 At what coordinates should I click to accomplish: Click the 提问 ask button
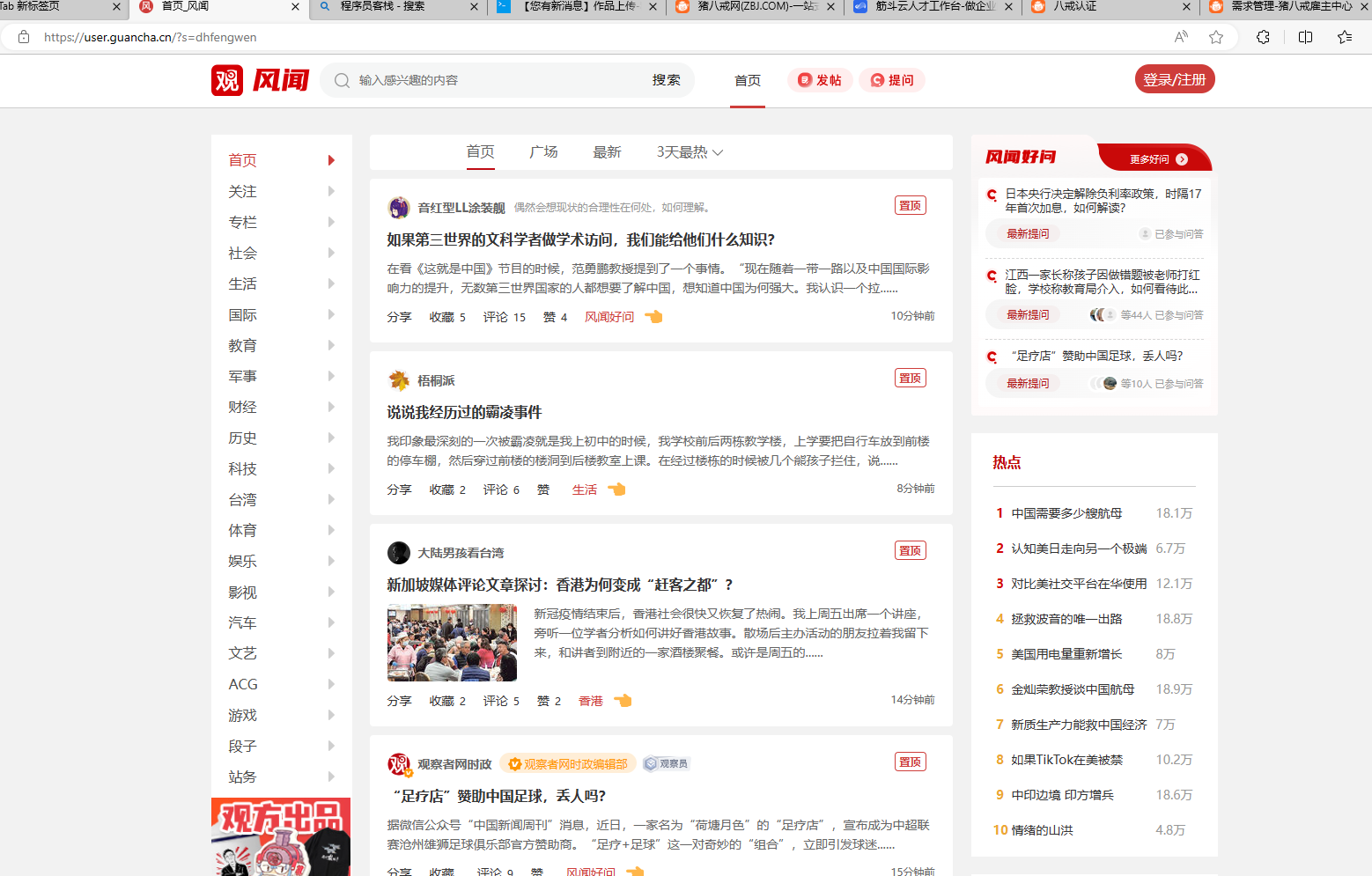pyautogui.click(x=892, y=80)
